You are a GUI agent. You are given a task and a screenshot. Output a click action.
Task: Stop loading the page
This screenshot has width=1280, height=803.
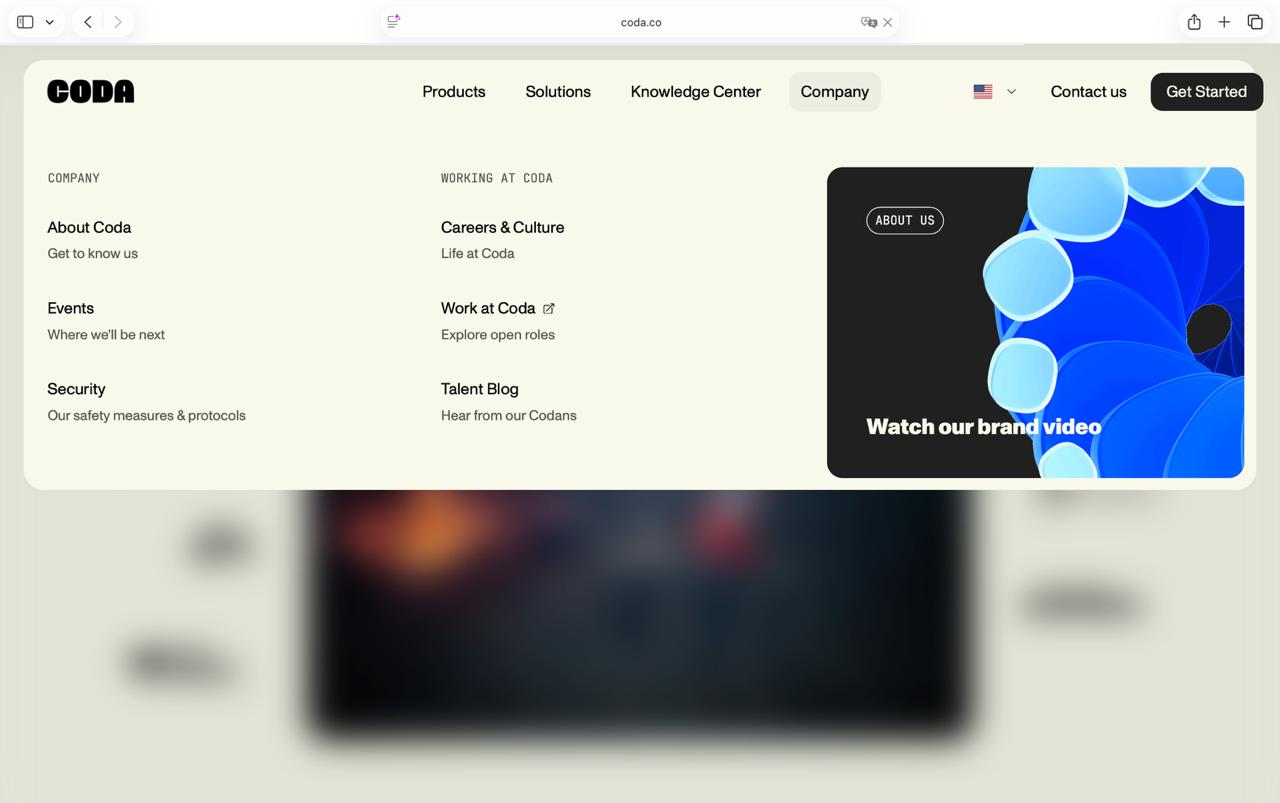888,22
